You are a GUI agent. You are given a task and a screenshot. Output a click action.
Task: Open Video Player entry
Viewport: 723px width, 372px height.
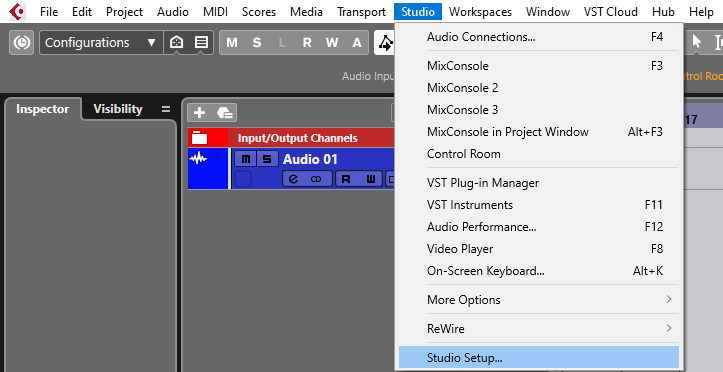[539, 249]
